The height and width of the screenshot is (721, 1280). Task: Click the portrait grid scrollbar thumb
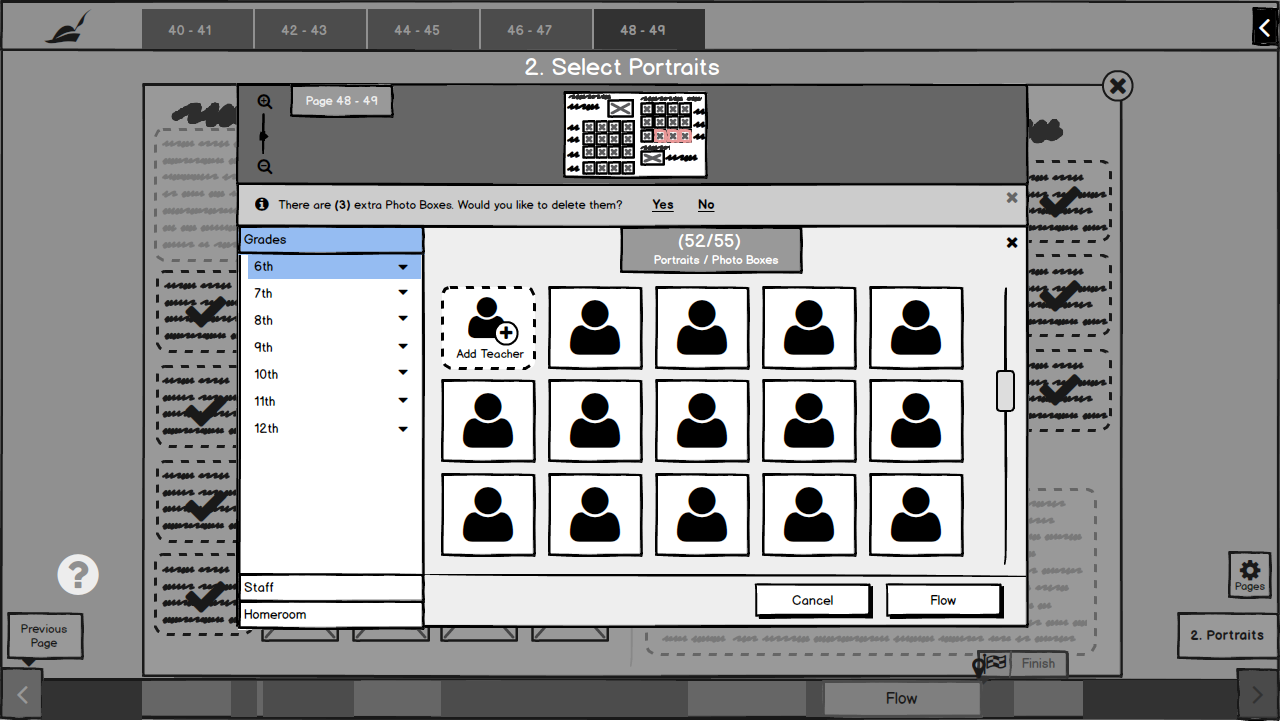pos(1005,391)
